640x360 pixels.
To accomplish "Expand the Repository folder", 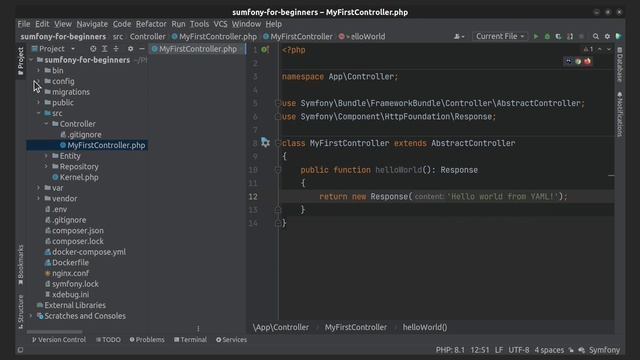I will (46, 167).
